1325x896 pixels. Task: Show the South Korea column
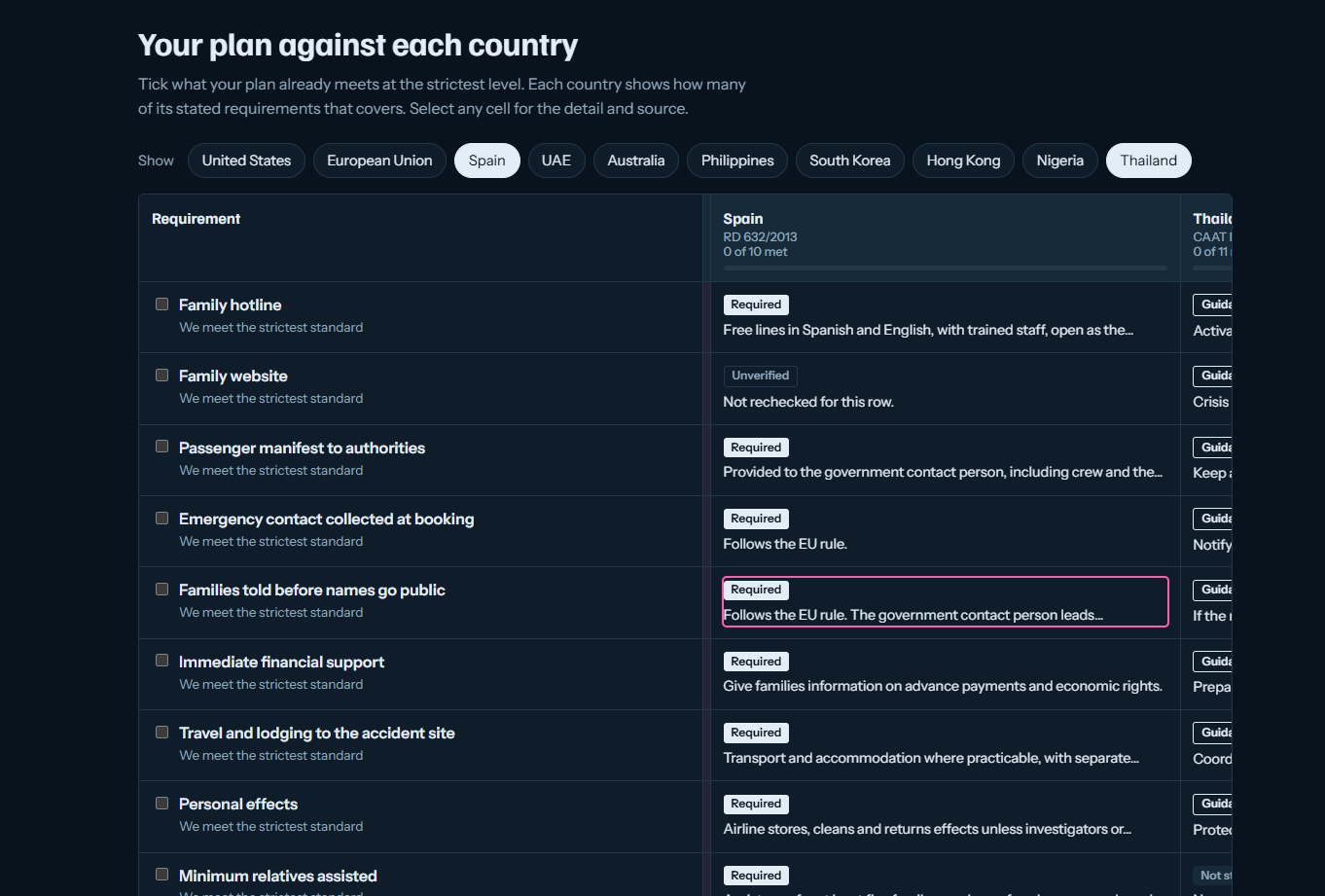(x=850, y=161)
